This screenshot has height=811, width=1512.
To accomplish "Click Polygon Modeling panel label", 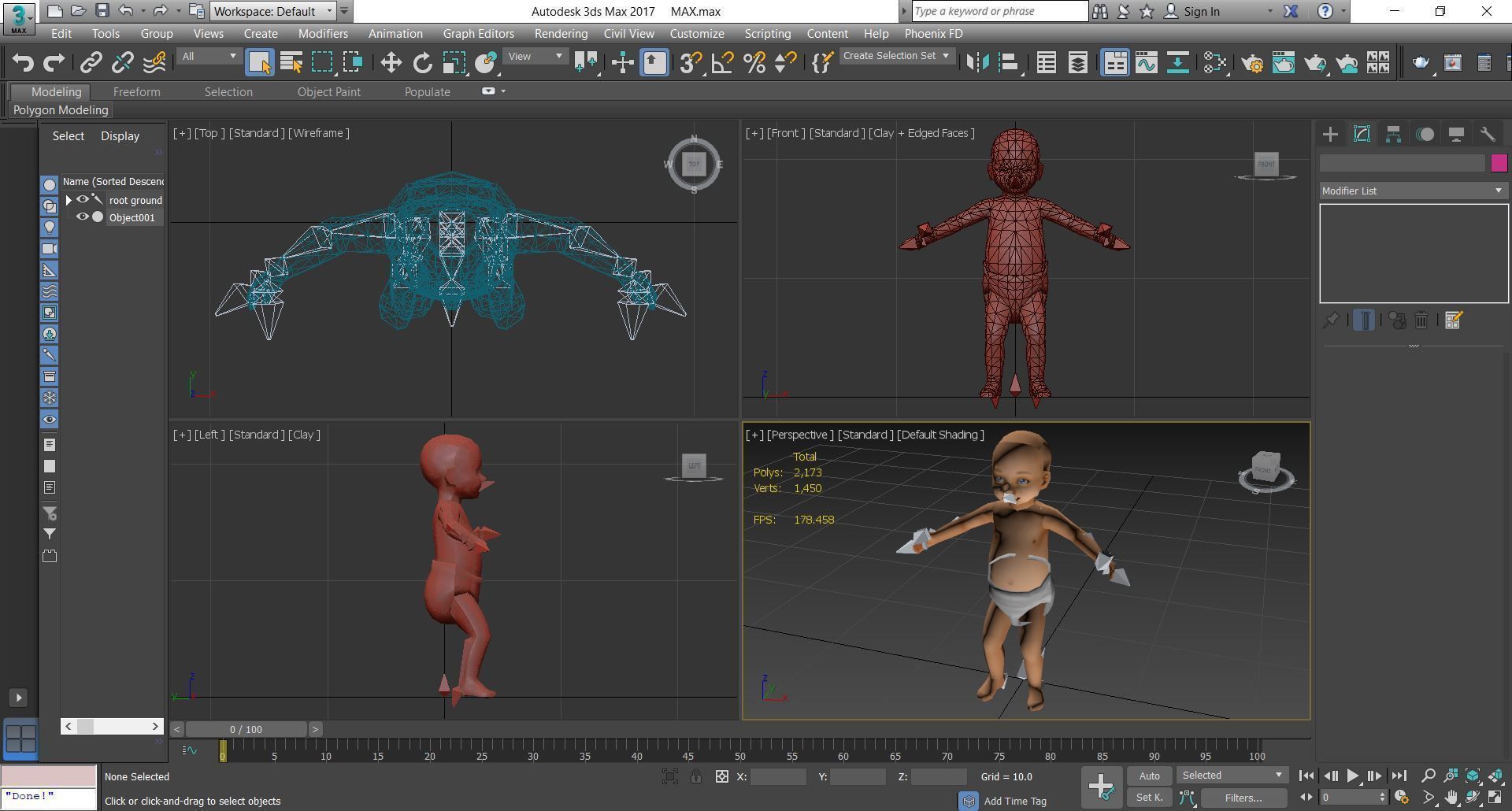I will [61, 110].
